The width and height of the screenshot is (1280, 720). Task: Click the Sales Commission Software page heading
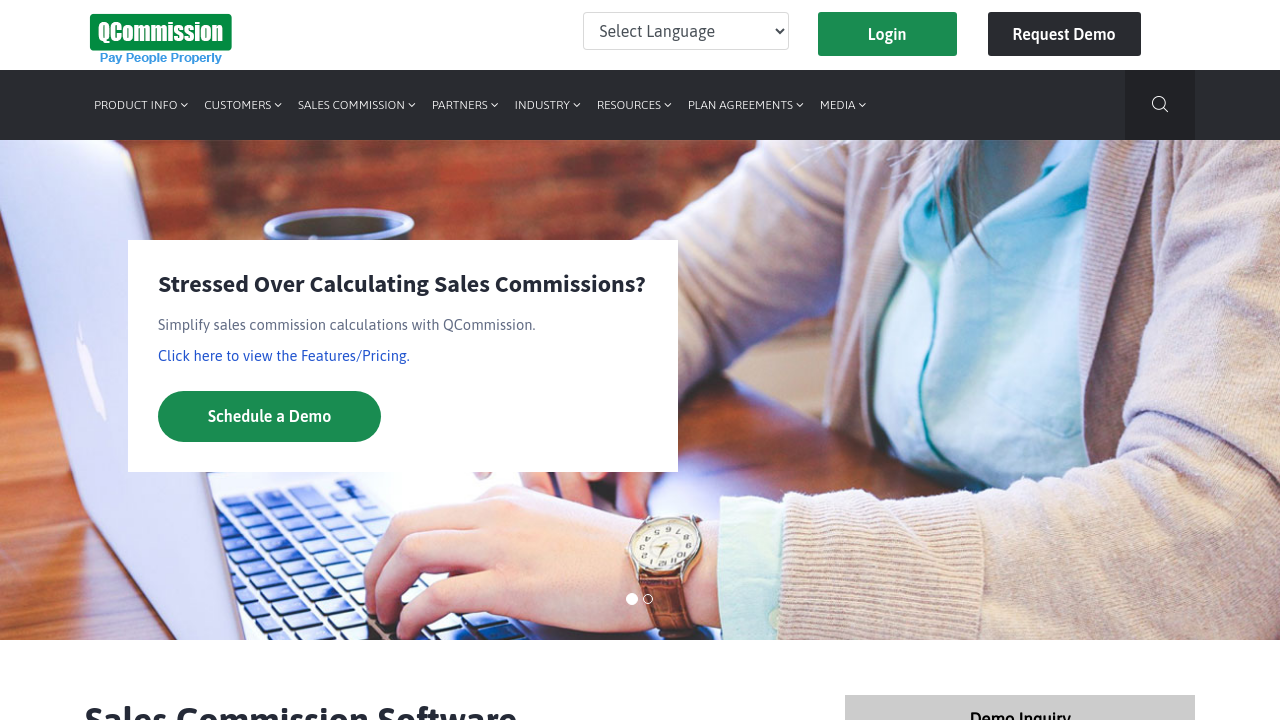pos(300,710)
